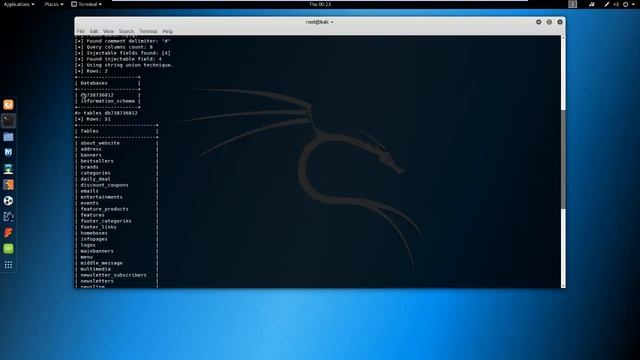Click the features table row
Image resolution: width=640 pixels, height=360 pixels.
[x=93, y=215]
